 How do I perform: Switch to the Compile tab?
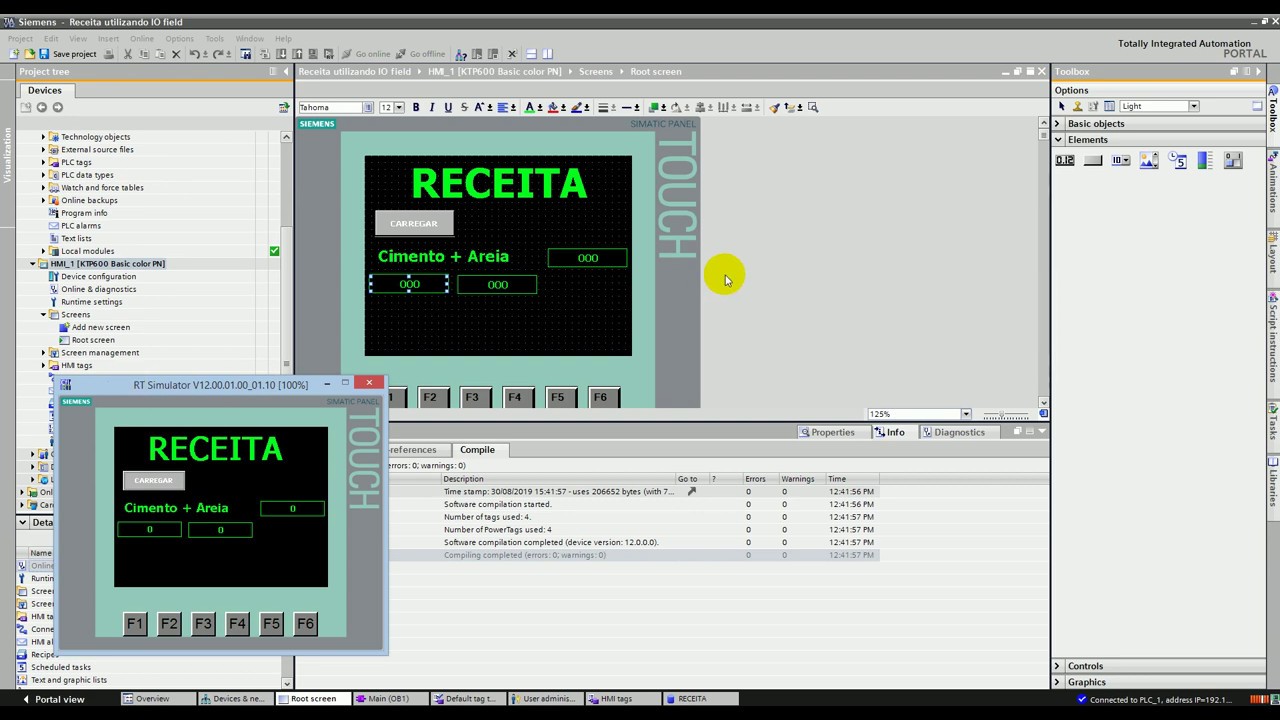(477, 450)
